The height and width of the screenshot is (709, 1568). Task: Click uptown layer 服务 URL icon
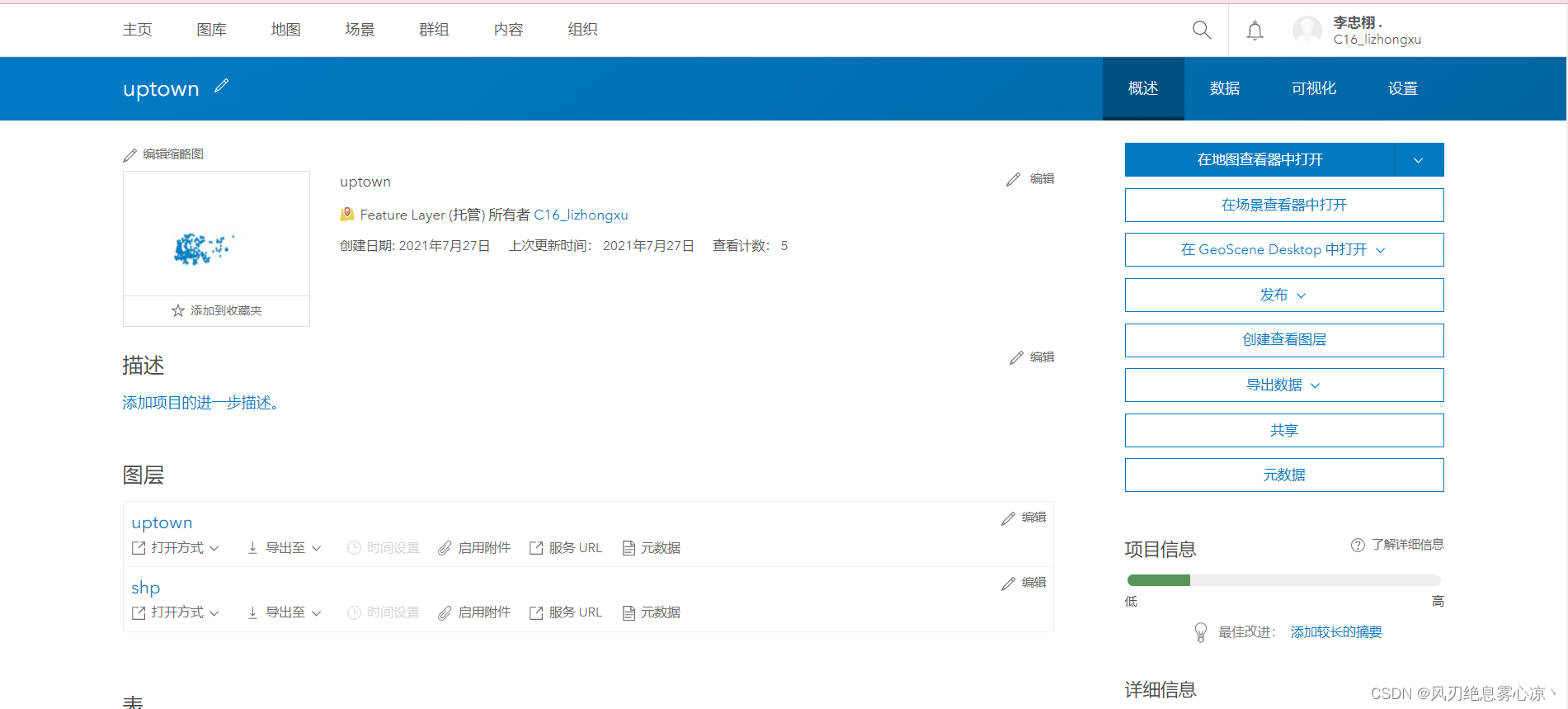[x=536, y=548]
